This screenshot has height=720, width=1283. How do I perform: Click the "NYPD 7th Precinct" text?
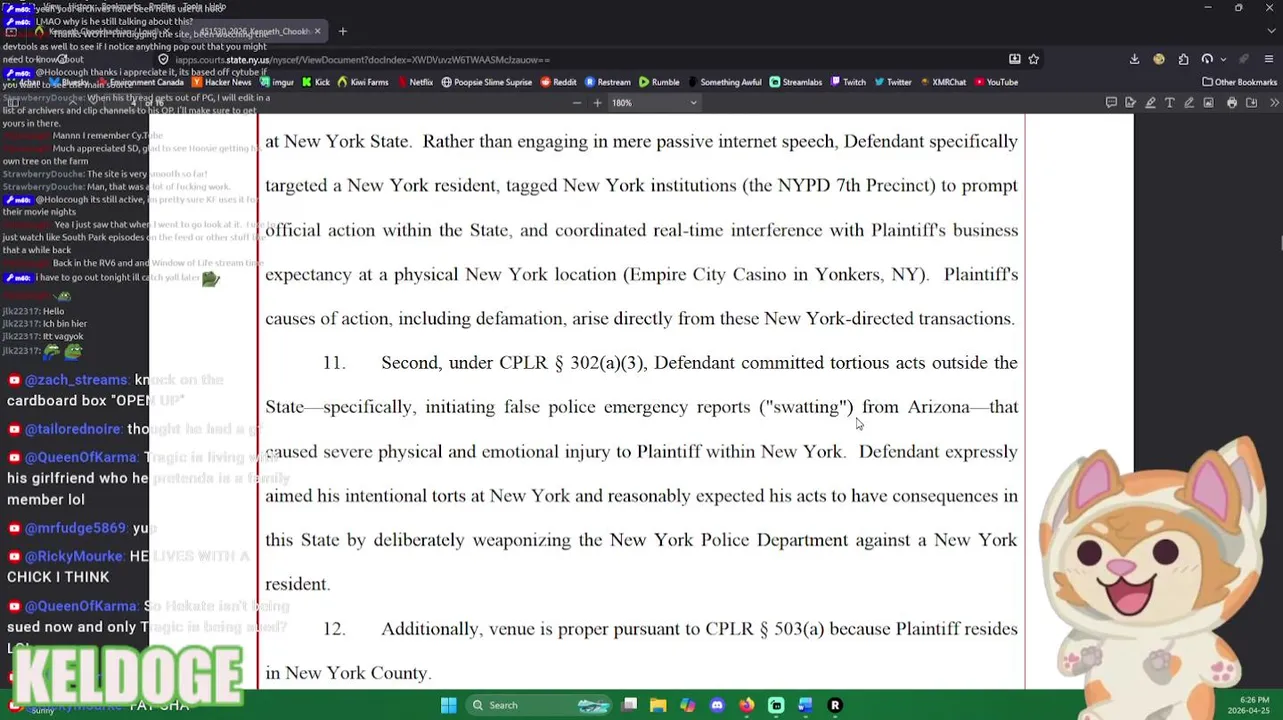[x=856, y=186]
